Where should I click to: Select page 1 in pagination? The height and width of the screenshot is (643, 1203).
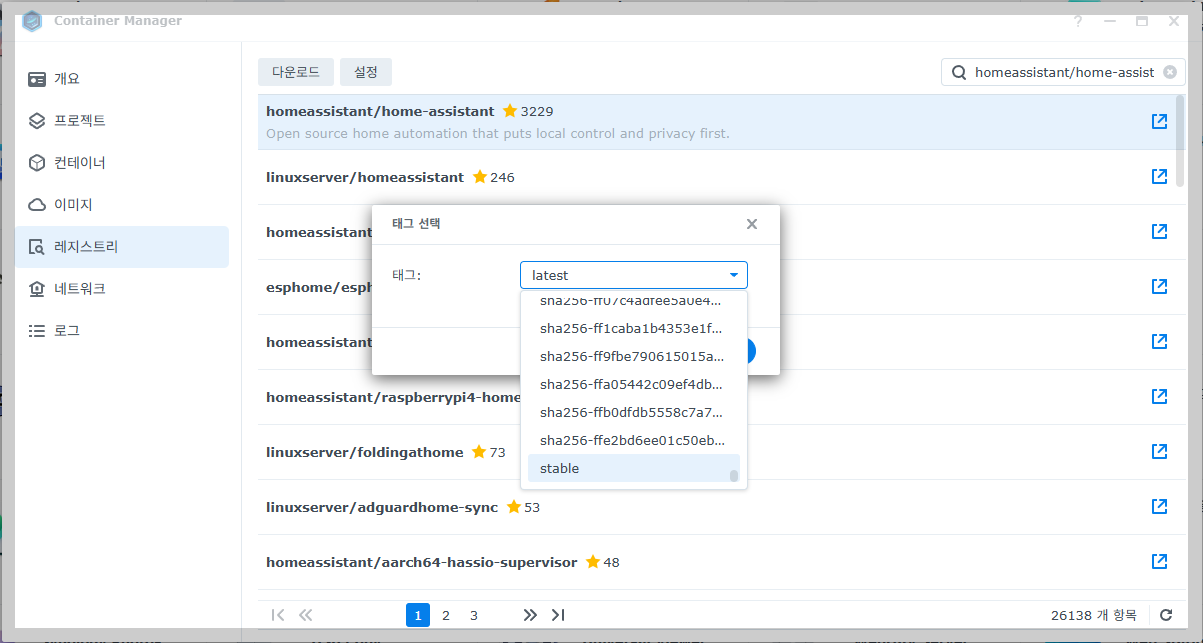coord(418,615)
